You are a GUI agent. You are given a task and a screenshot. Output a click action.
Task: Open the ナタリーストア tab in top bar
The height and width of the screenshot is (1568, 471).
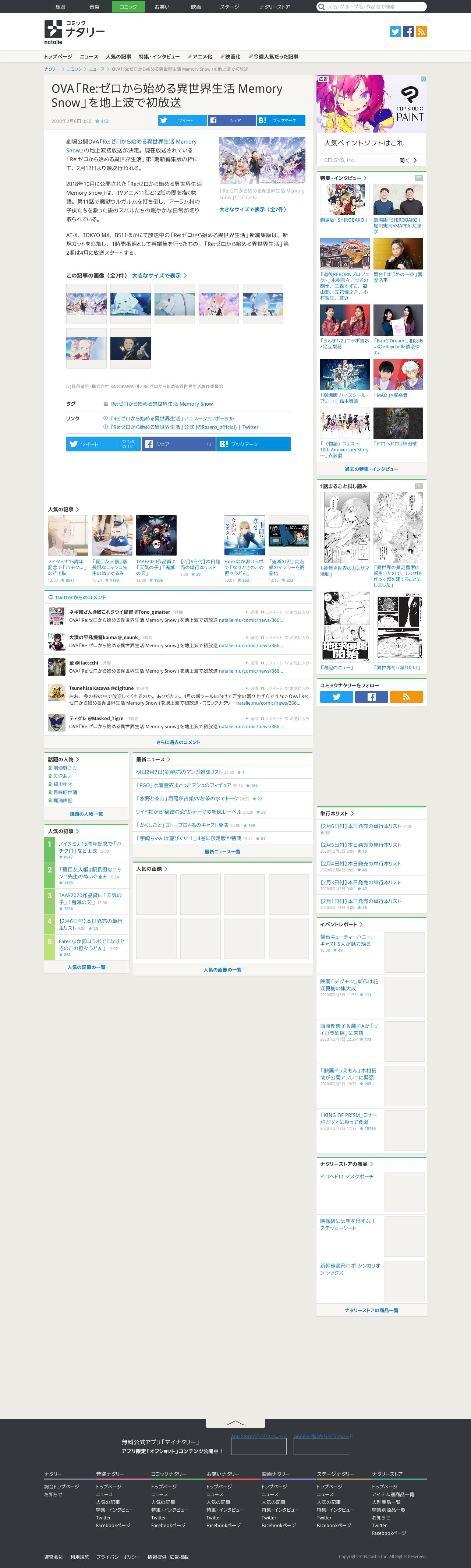(275, 7)
